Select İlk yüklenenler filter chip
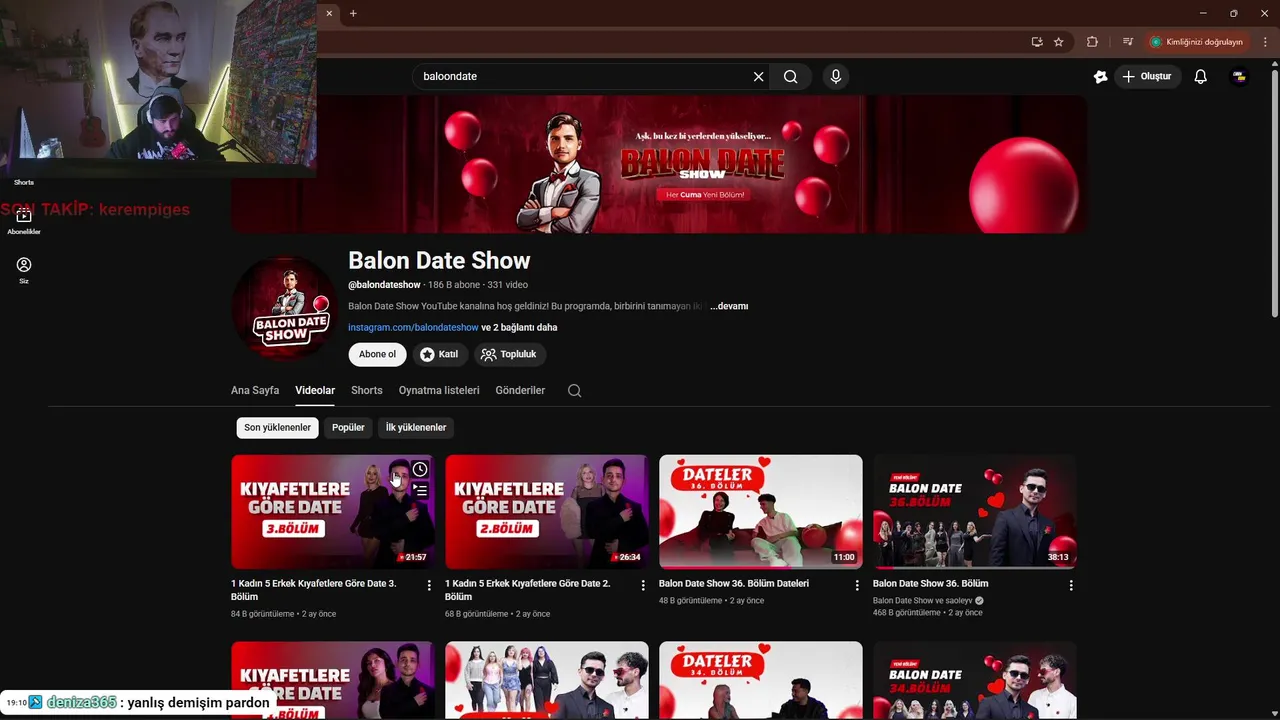 416,427
